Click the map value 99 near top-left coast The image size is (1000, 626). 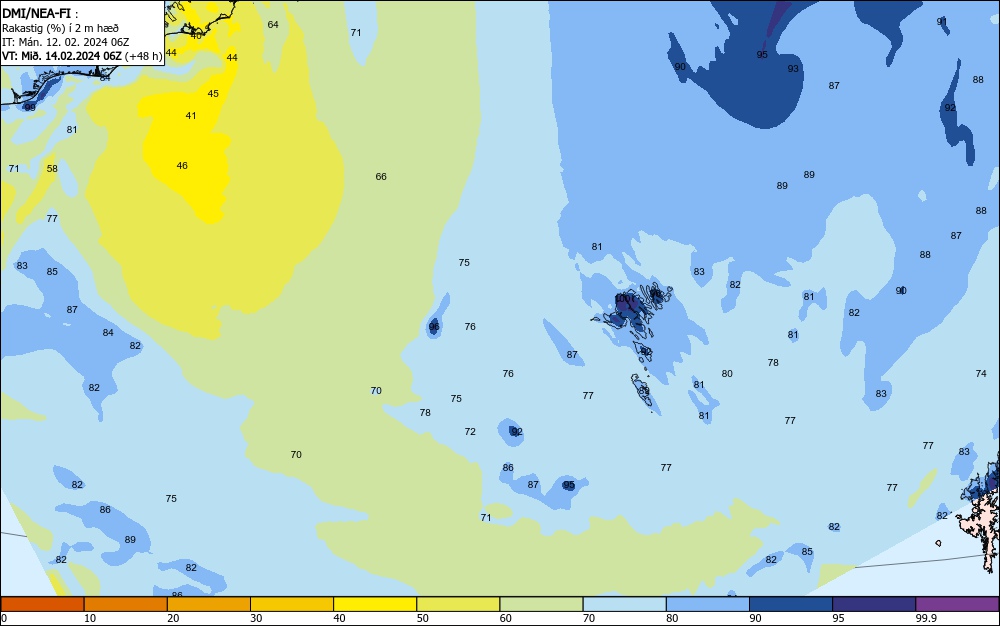30,107
